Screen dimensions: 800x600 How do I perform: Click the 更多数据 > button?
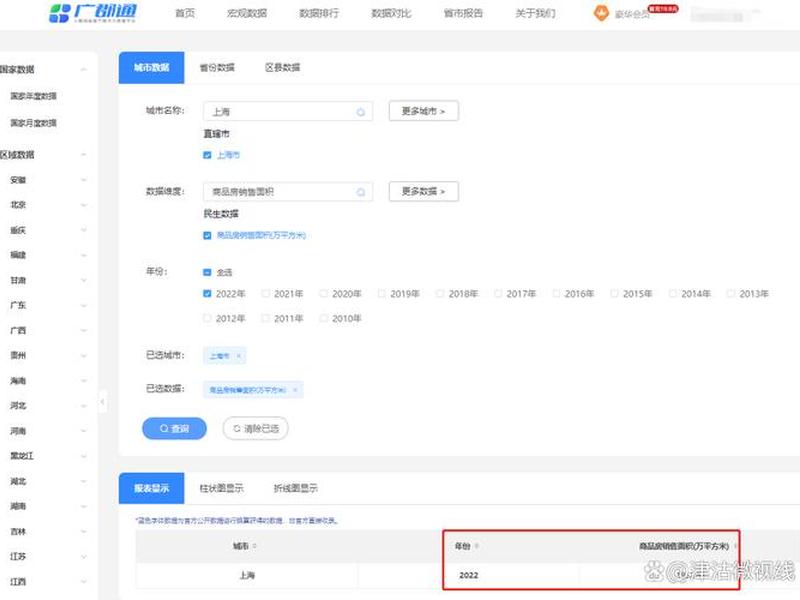click(x=423, y=191)
